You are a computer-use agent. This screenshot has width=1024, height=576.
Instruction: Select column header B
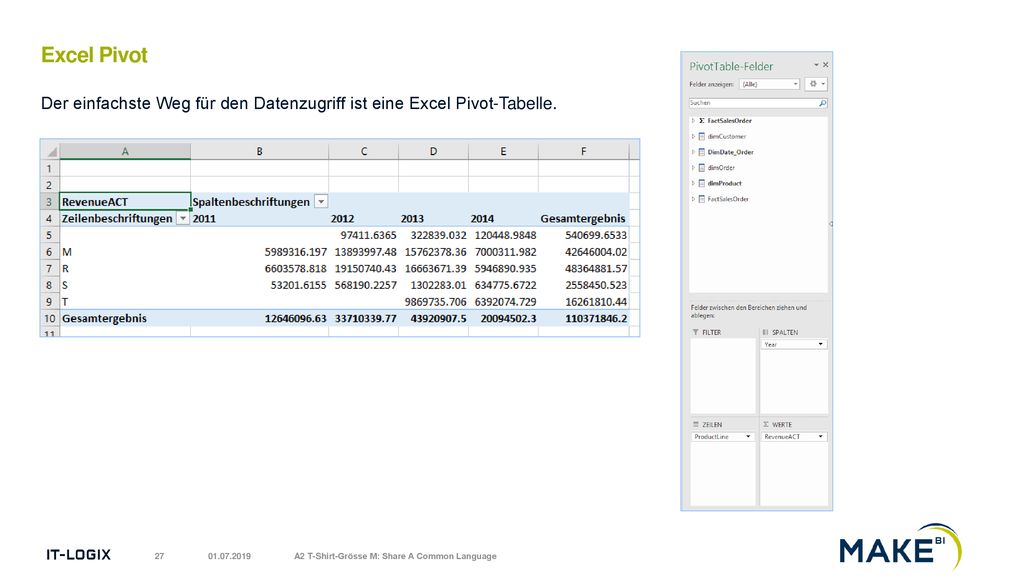[x=259, y=152]
